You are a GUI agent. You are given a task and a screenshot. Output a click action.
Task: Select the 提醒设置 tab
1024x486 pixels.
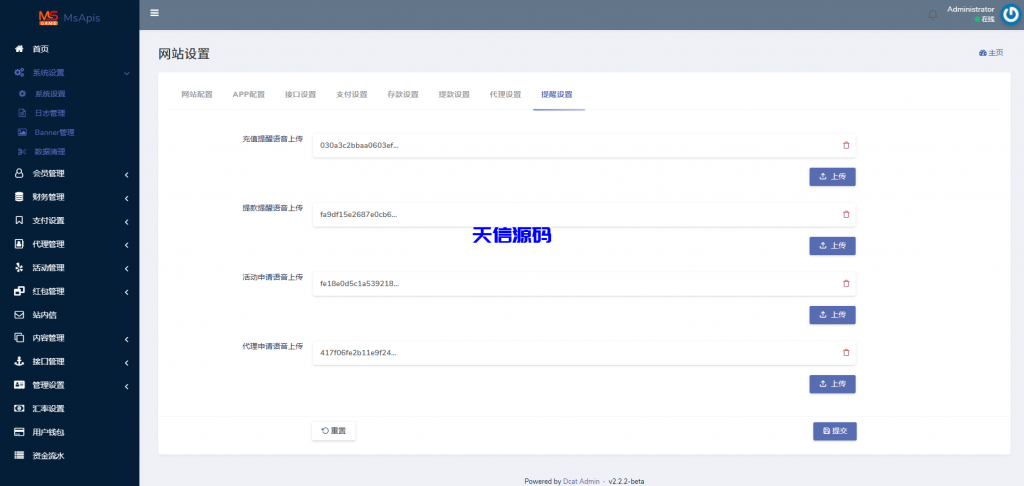(x=556, y=95)
